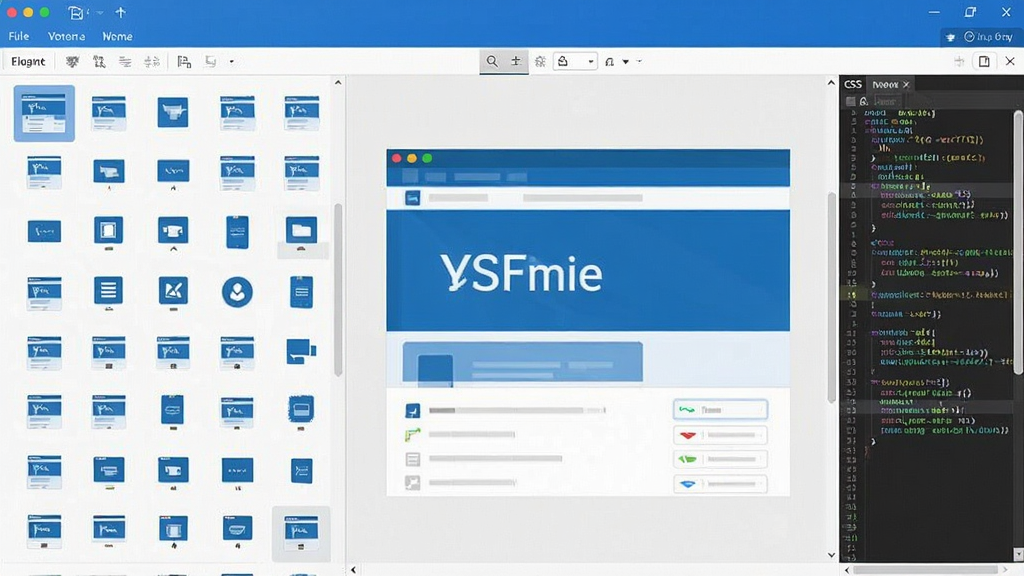
Task: Select the folder icon in the icon grid
Action: [x=301, y=231]
